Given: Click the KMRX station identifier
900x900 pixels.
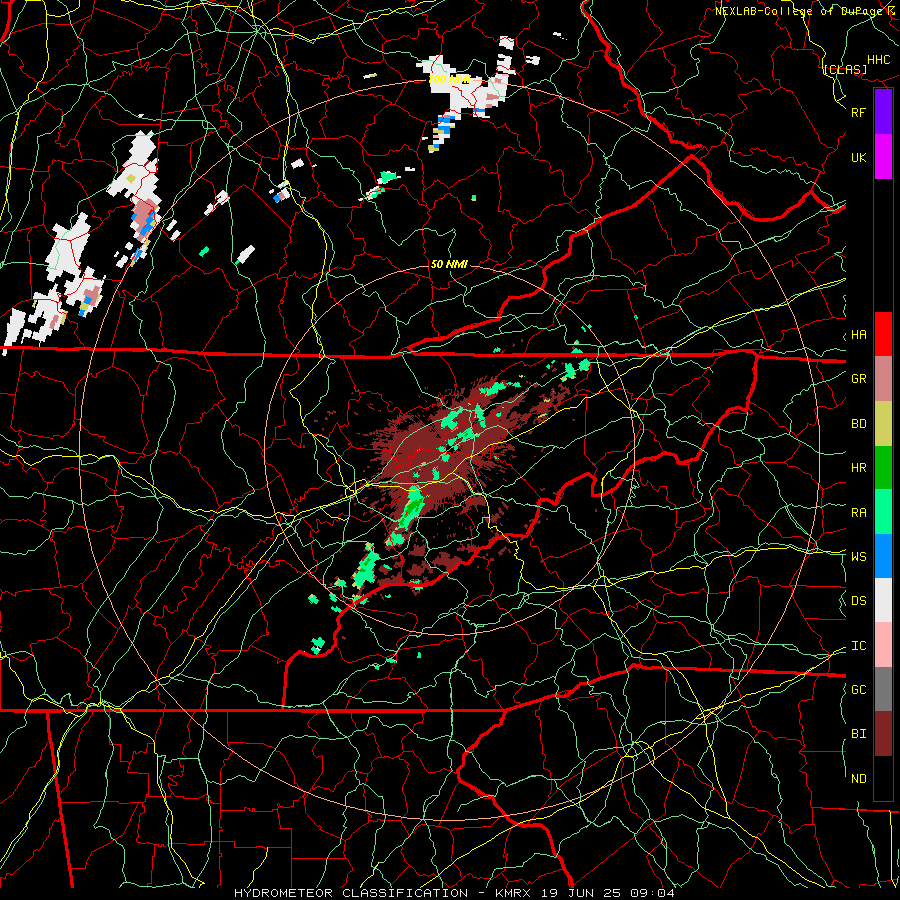Looking at the screenshot, I should pyautogui.click(x=513, y=893).
